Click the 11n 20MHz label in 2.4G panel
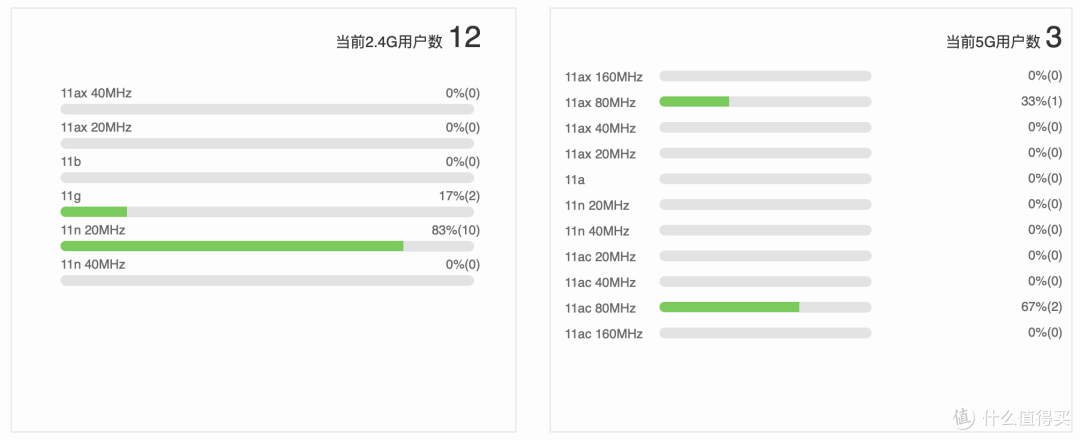The height and width of the screenshot is (440, 1080). click(x=93, y=230)
